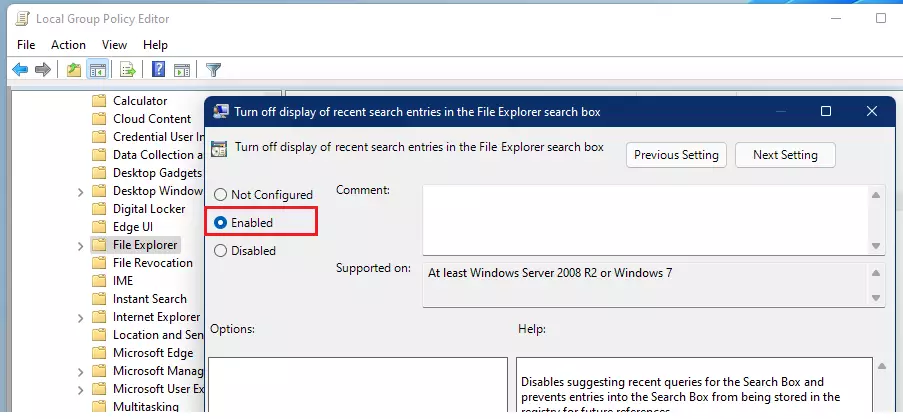
Task: Click the Up one level folder icon
Action: (x=74, y=70)
